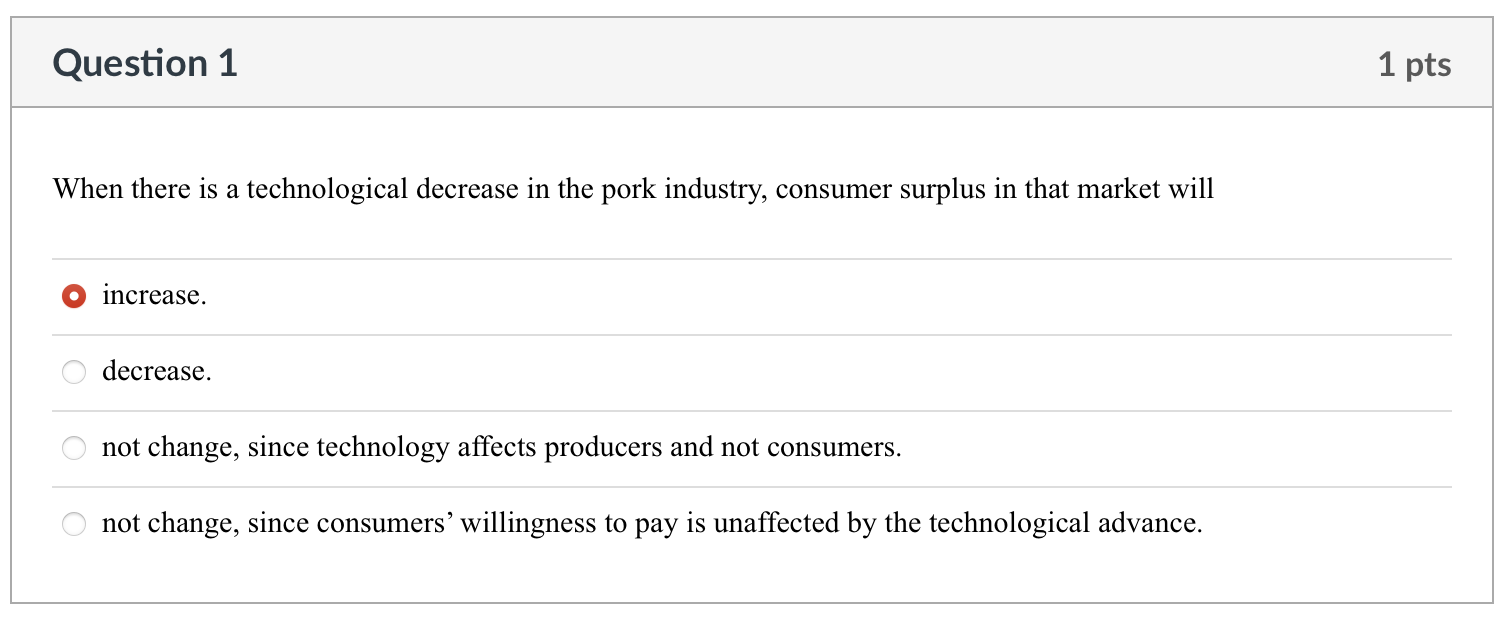Deselect answer by clicking "decrease." option circle
1510x622 pixels.
(74, 371)
